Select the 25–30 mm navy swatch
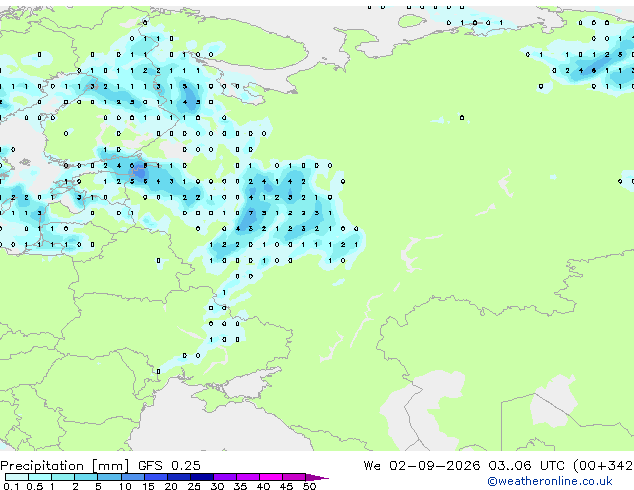The image size is (634, 490). [202, 477]
